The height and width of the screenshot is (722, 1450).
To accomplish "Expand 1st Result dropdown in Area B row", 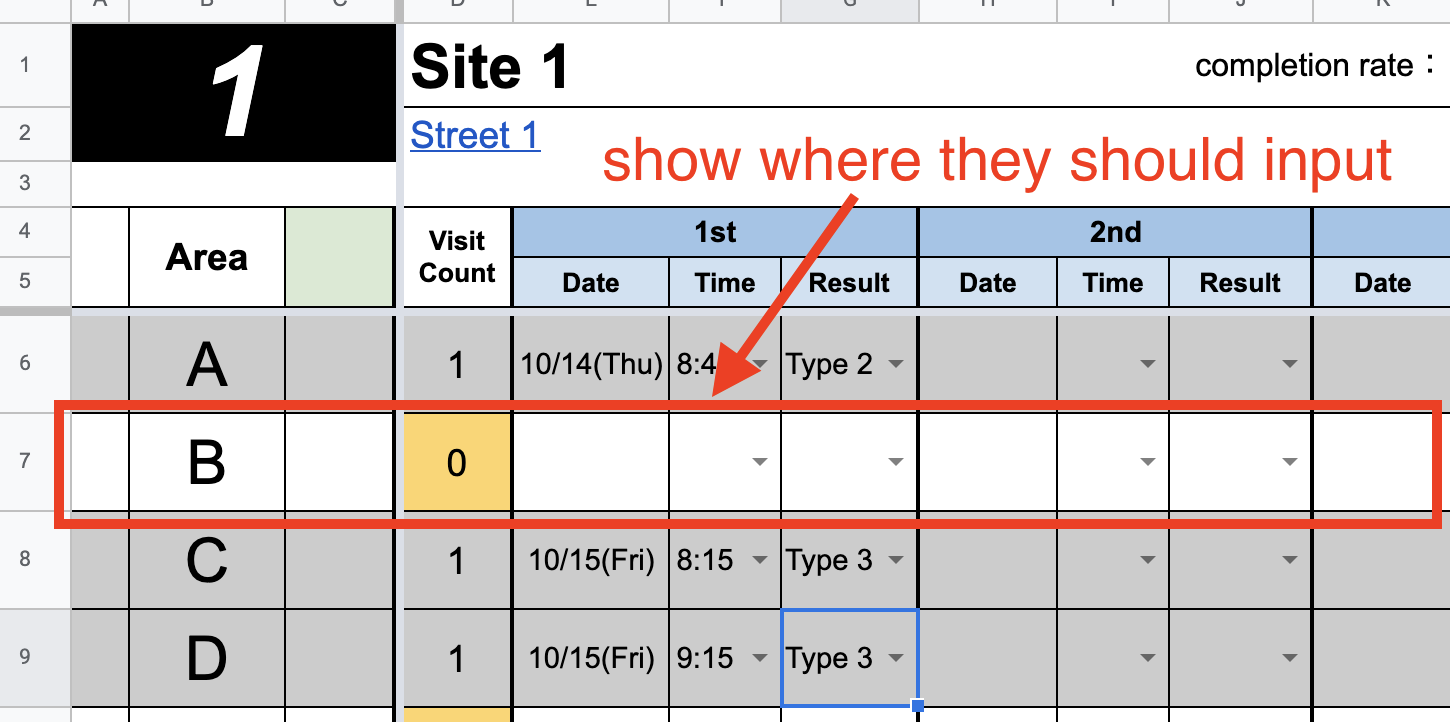I will pos(896,462).
